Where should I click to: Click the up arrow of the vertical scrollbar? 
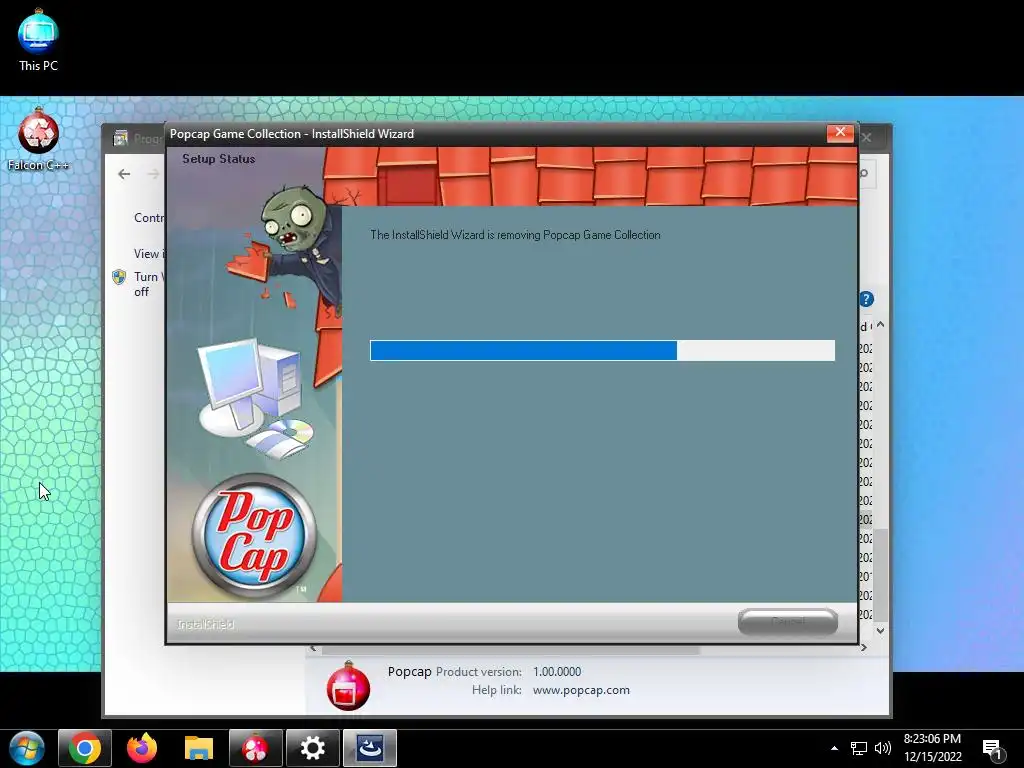point(880,325)
